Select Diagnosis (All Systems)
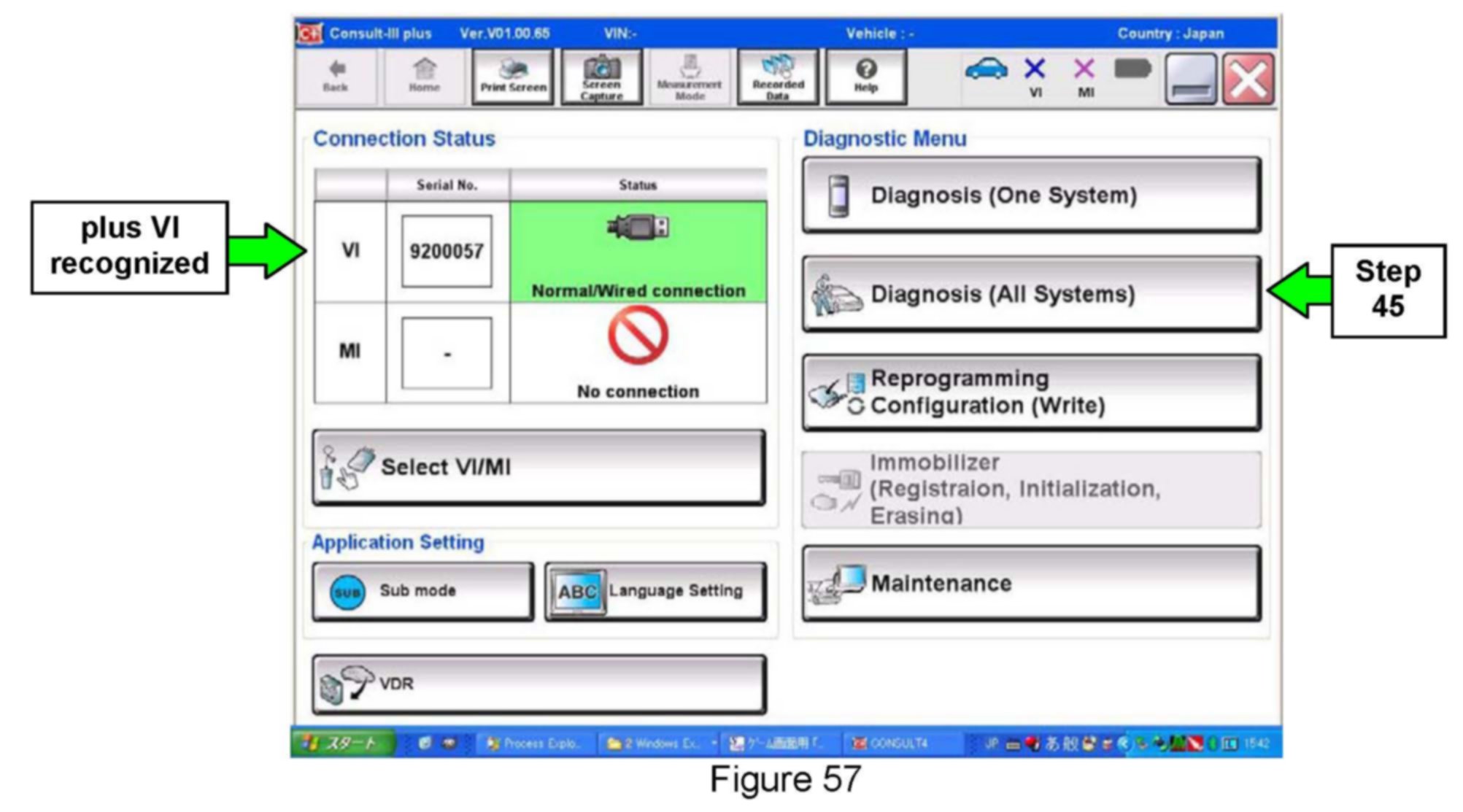This screenshot has width=1463, height=812. tap(1031, 294)
